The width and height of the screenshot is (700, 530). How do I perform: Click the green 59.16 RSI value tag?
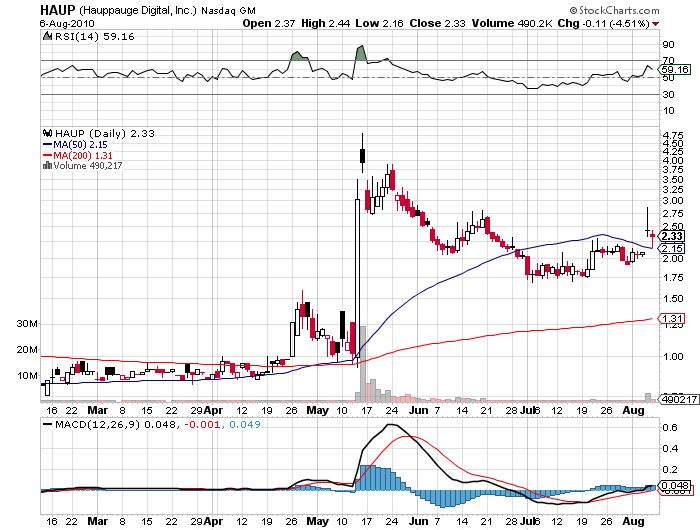coord(675,70)
